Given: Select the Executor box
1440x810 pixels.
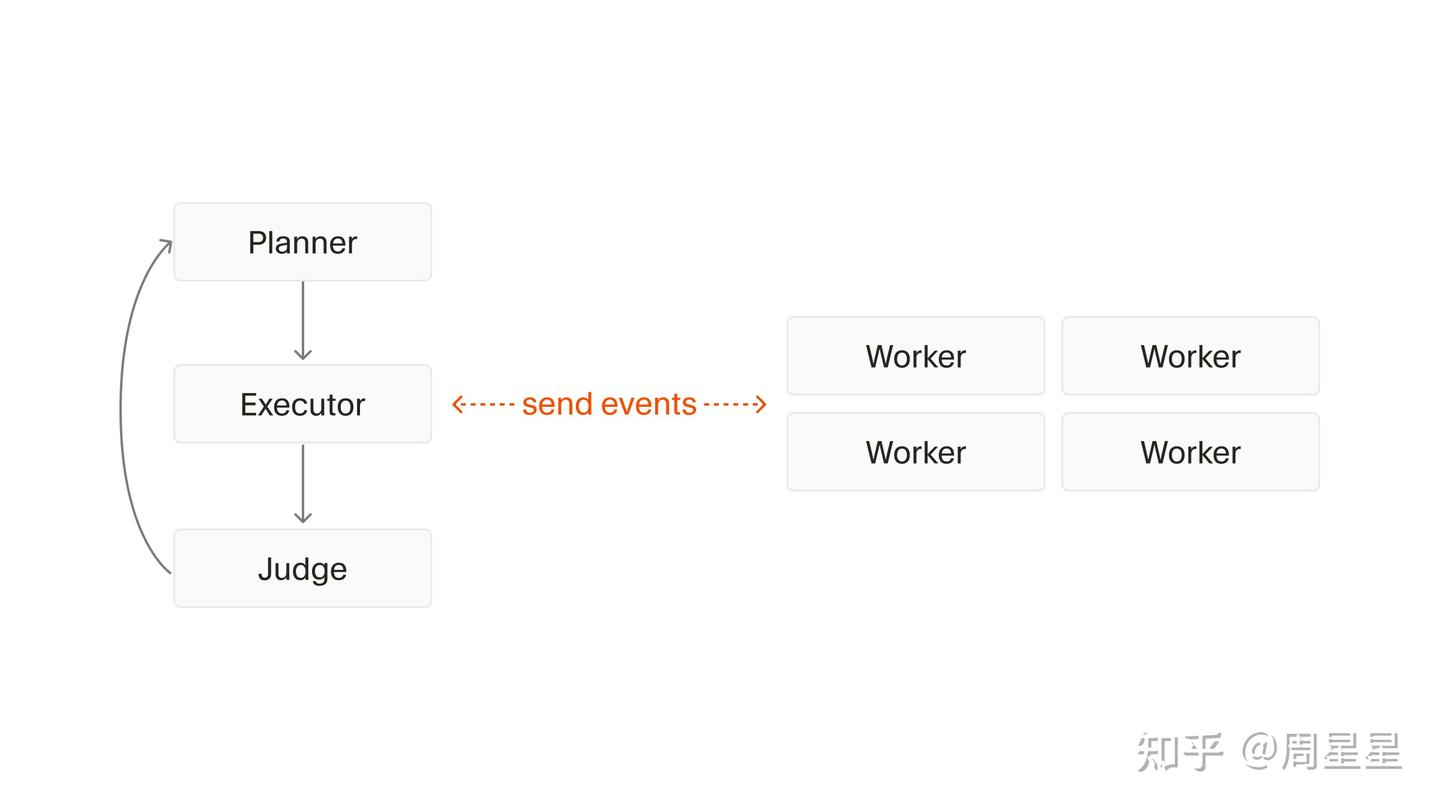Looking at the screenshot, I should (303, 404).
